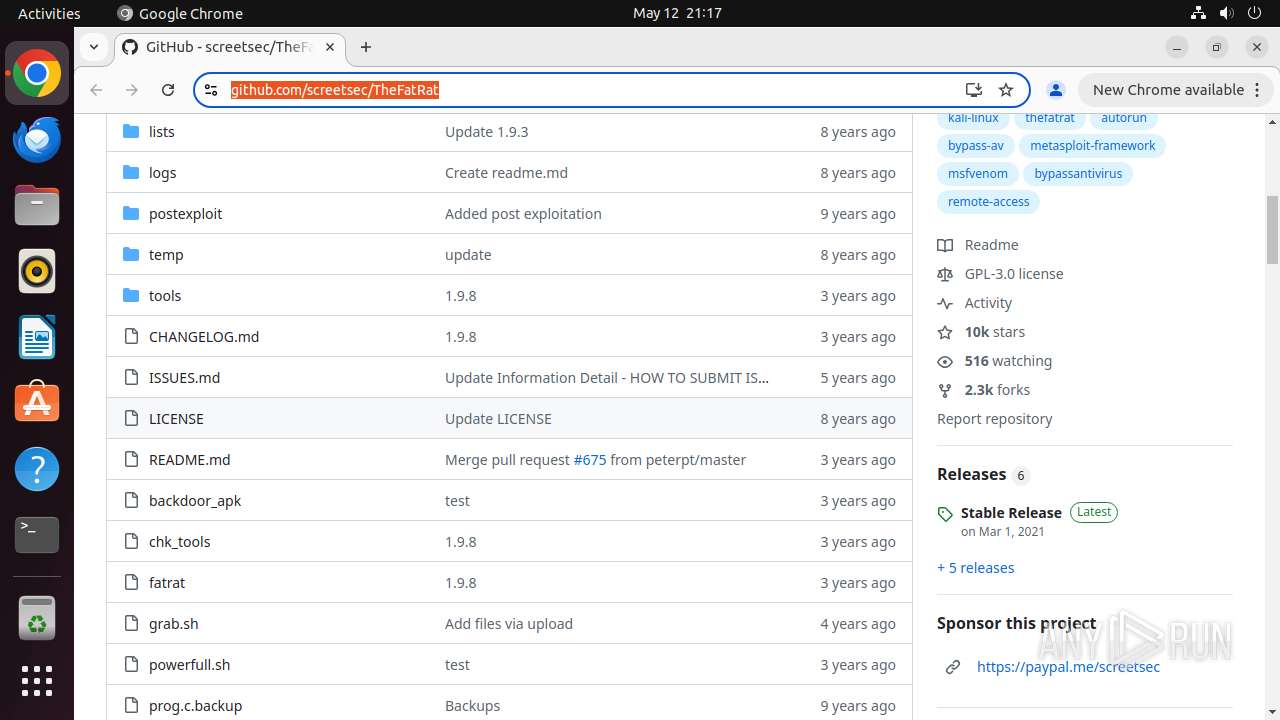The height and width of the screenshot is (720, 1280).
Task: Click the fork icon beside 2.3k forks
Action: 945,390
